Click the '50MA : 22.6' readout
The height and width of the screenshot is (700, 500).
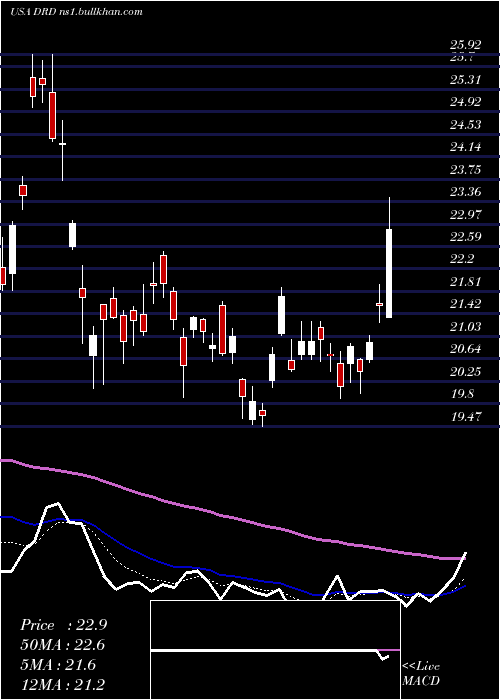(x=62, y=645)
